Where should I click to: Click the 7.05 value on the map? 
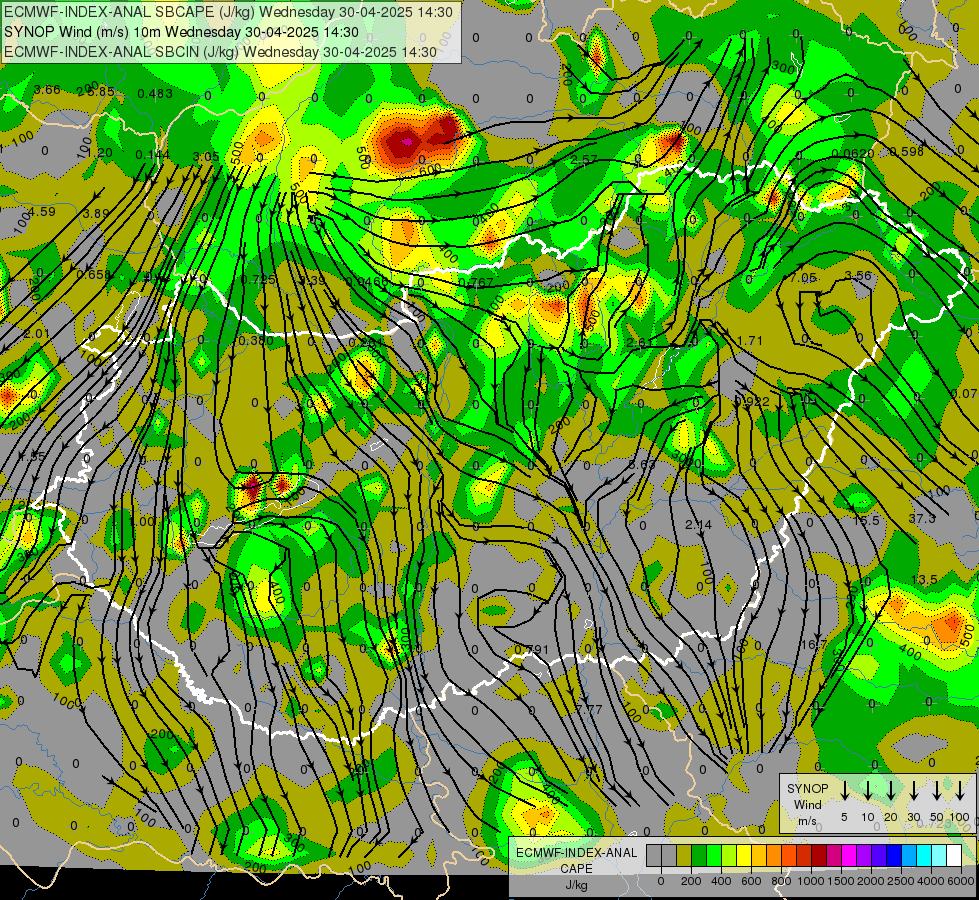point(803,277)
